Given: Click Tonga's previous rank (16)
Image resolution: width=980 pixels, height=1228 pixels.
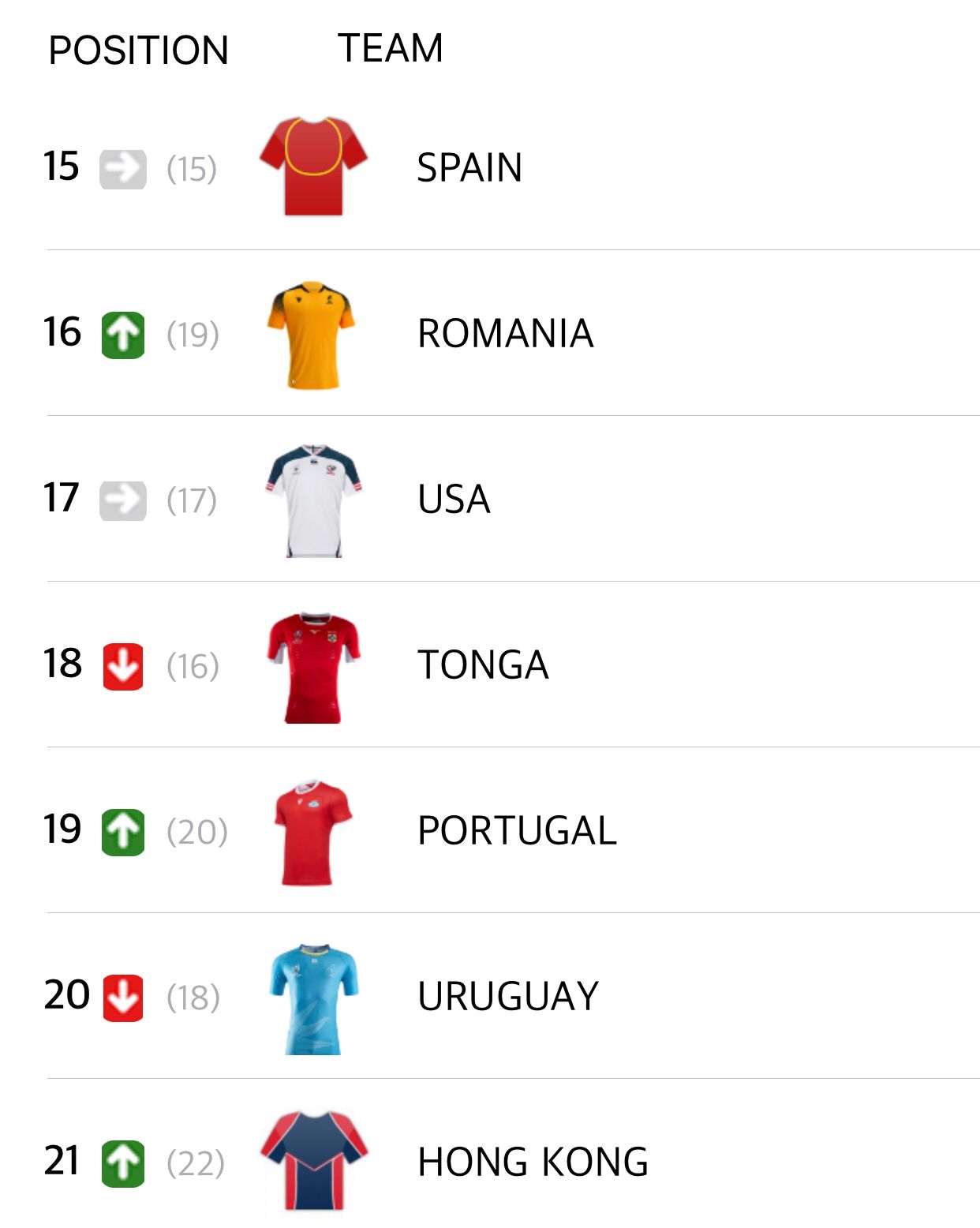Looking at the screenshot, I should pos(193,667).
